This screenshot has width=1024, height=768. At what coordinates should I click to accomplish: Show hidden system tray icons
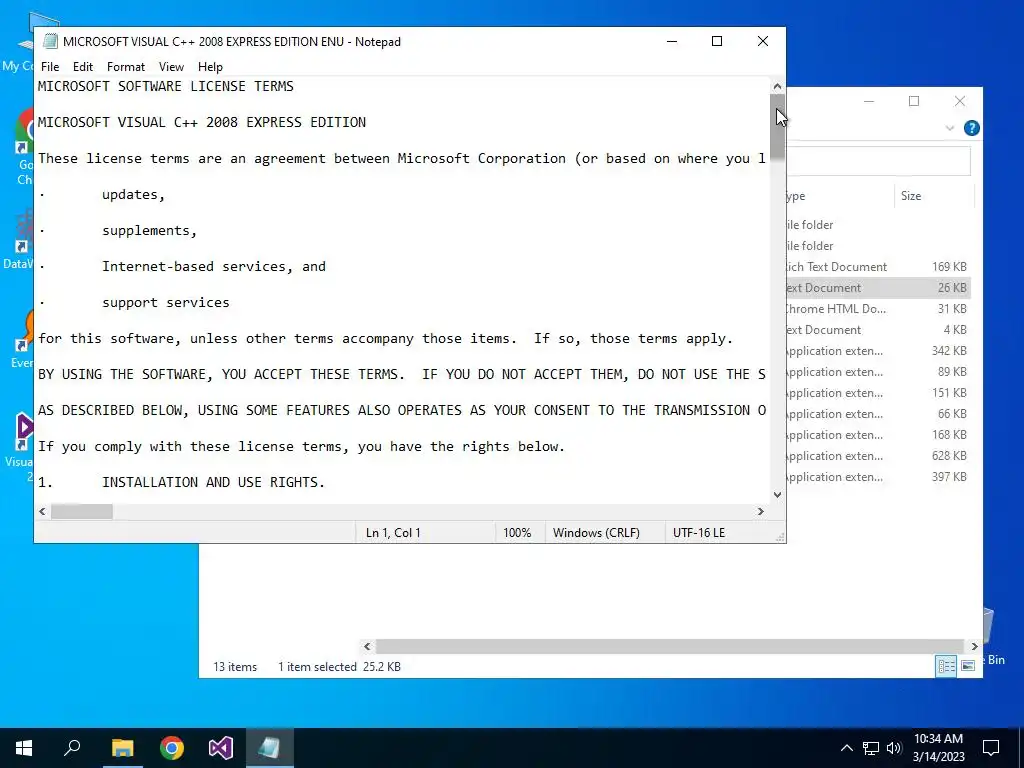click(x=846, y=748)
